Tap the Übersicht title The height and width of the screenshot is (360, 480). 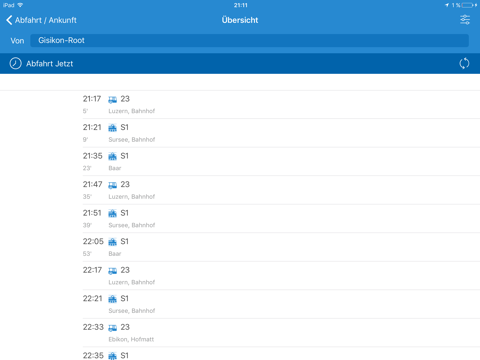[x=240, y=20]
